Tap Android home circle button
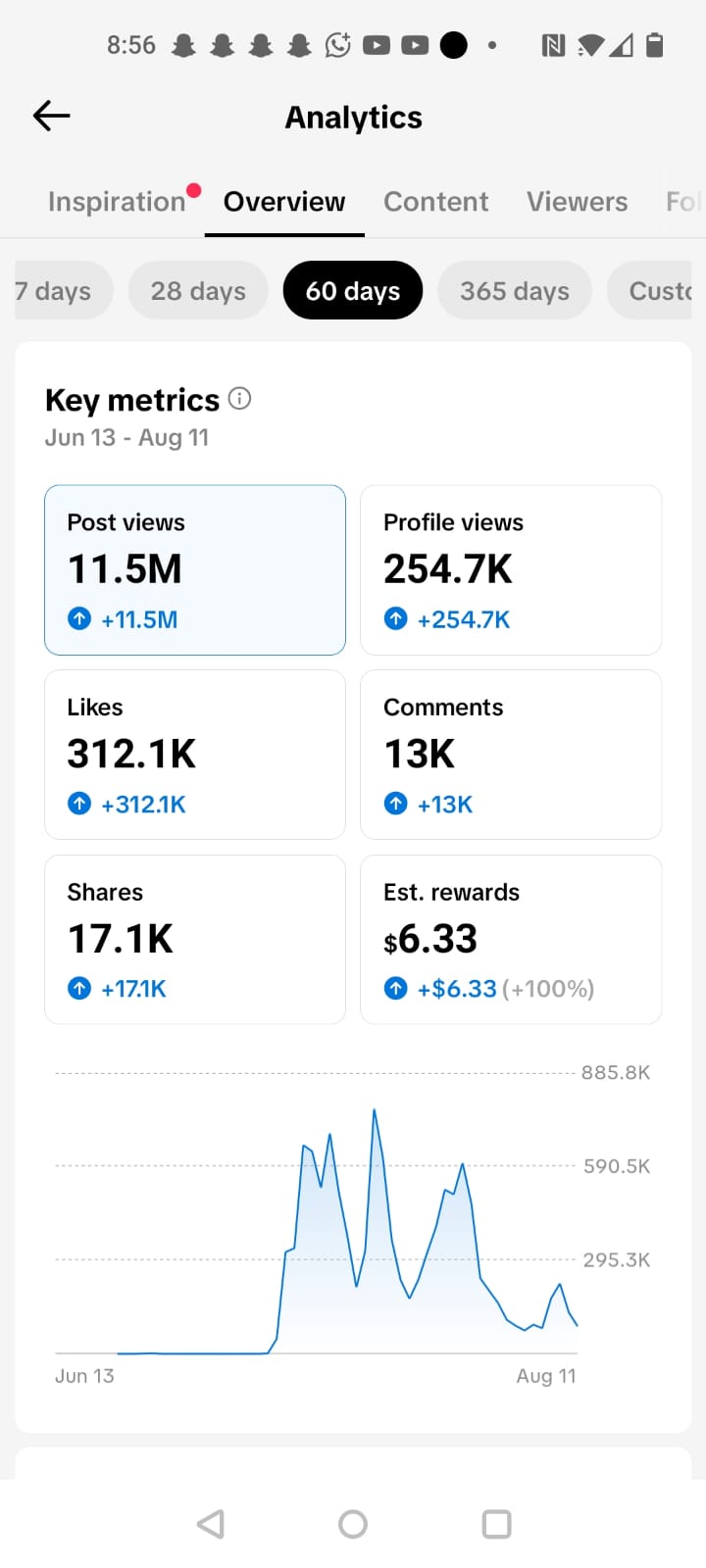The height and width of the screenshot is (1568, 706). click(x=353, y=1524)
